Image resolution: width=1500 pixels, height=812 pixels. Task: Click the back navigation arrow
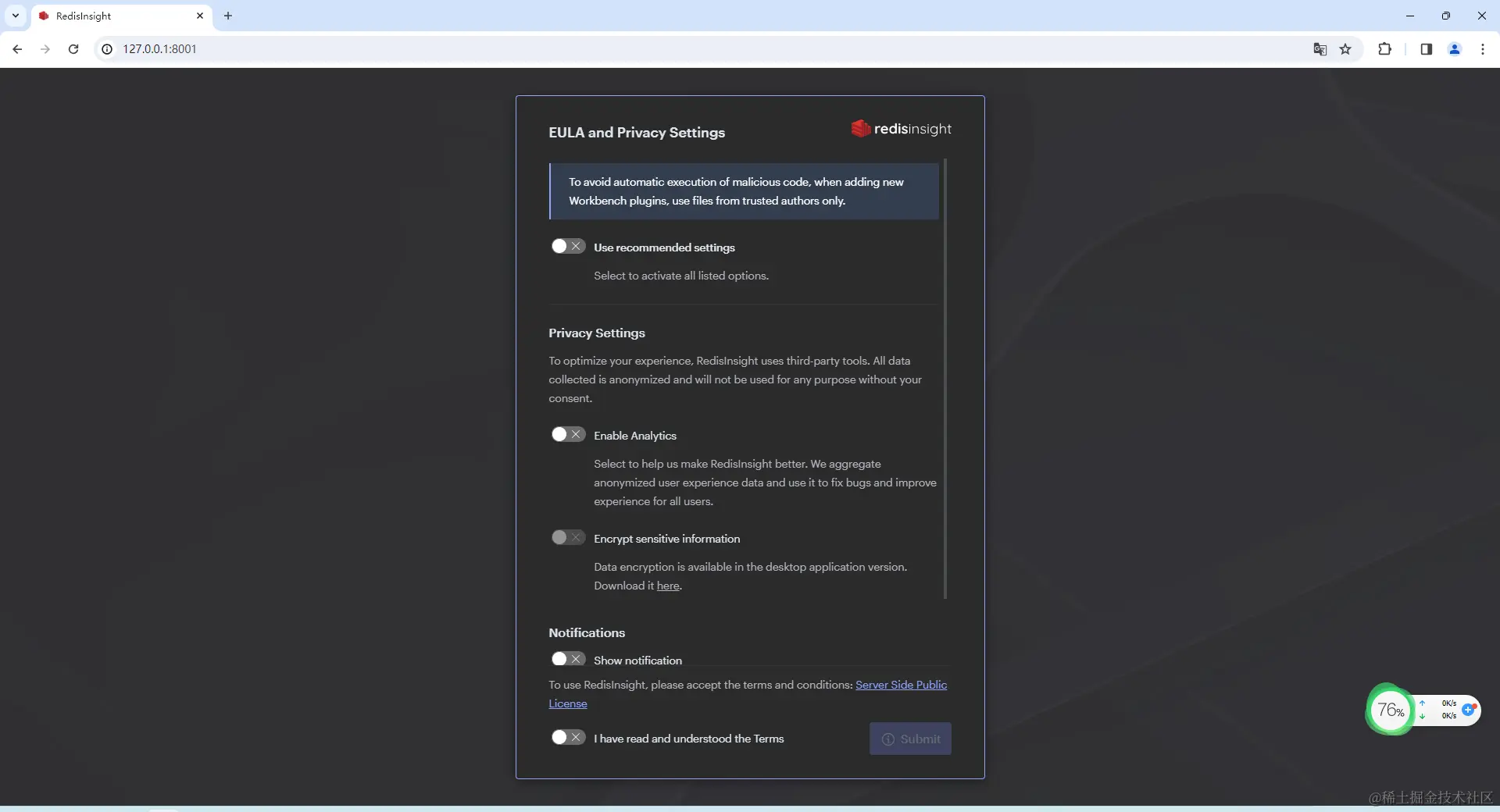point(17,48)
